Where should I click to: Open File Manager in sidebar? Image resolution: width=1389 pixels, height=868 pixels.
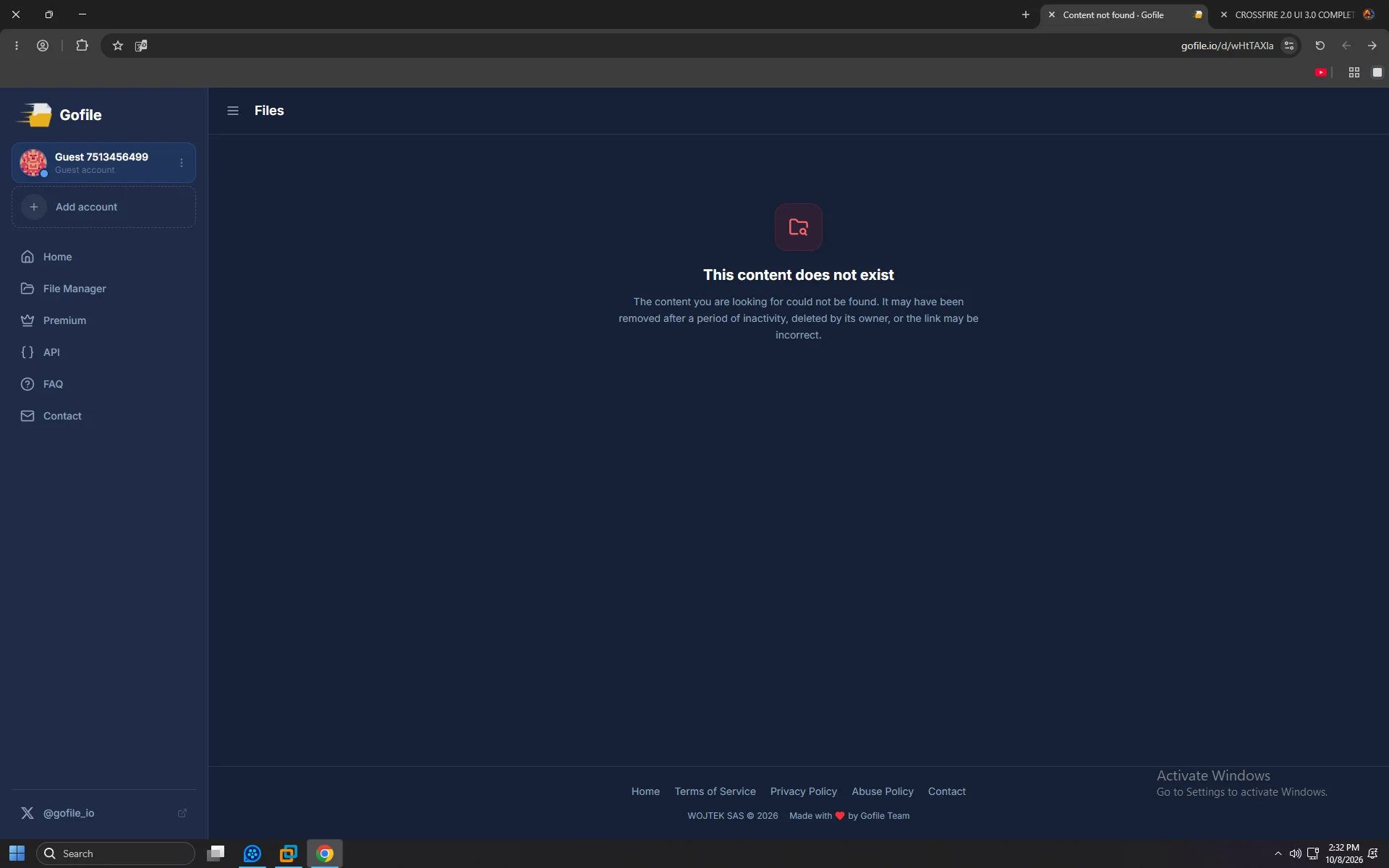click(103, 289)
